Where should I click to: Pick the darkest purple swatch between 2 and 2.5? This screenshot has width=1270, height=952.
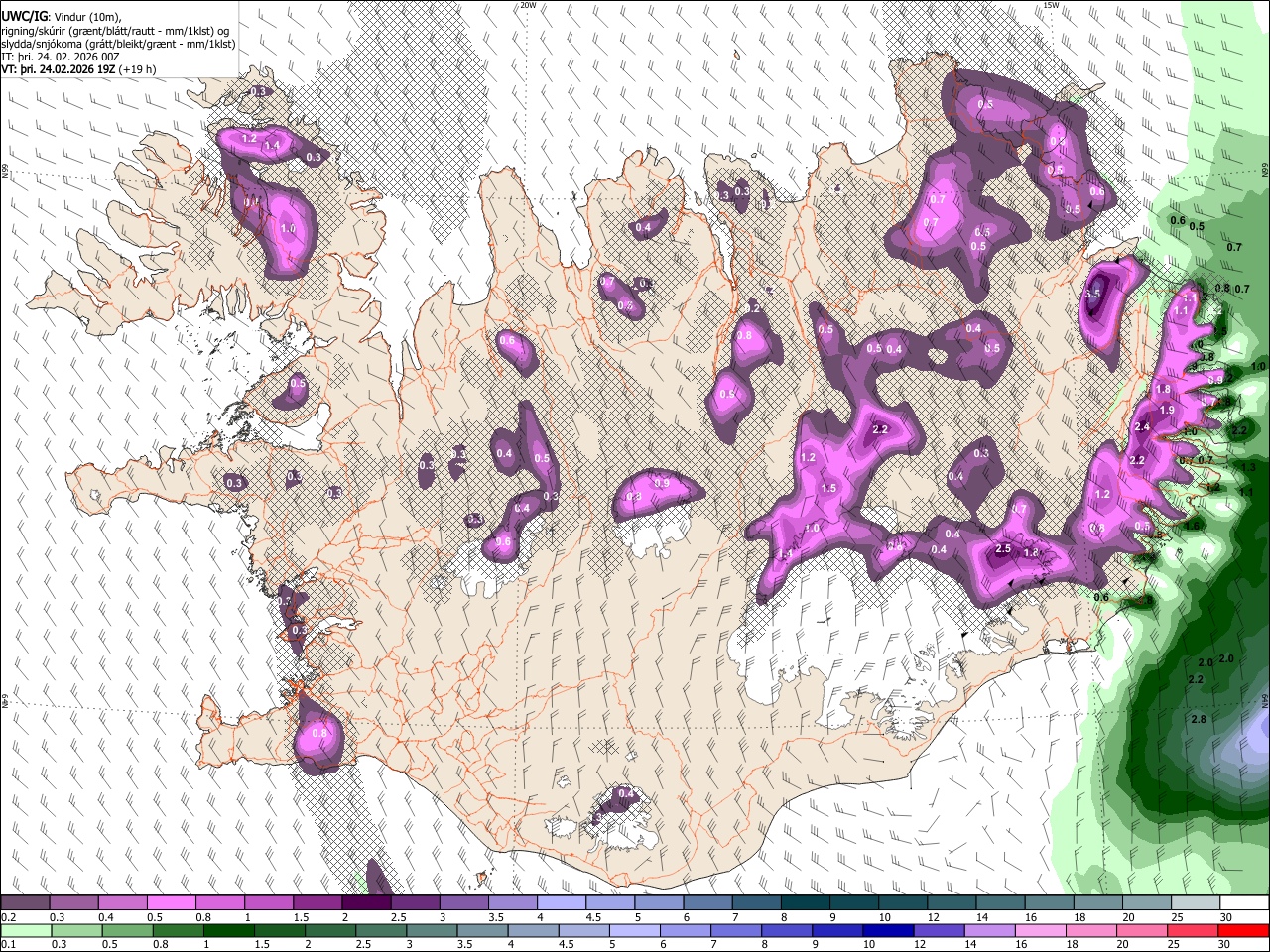(x=366, y=903)
